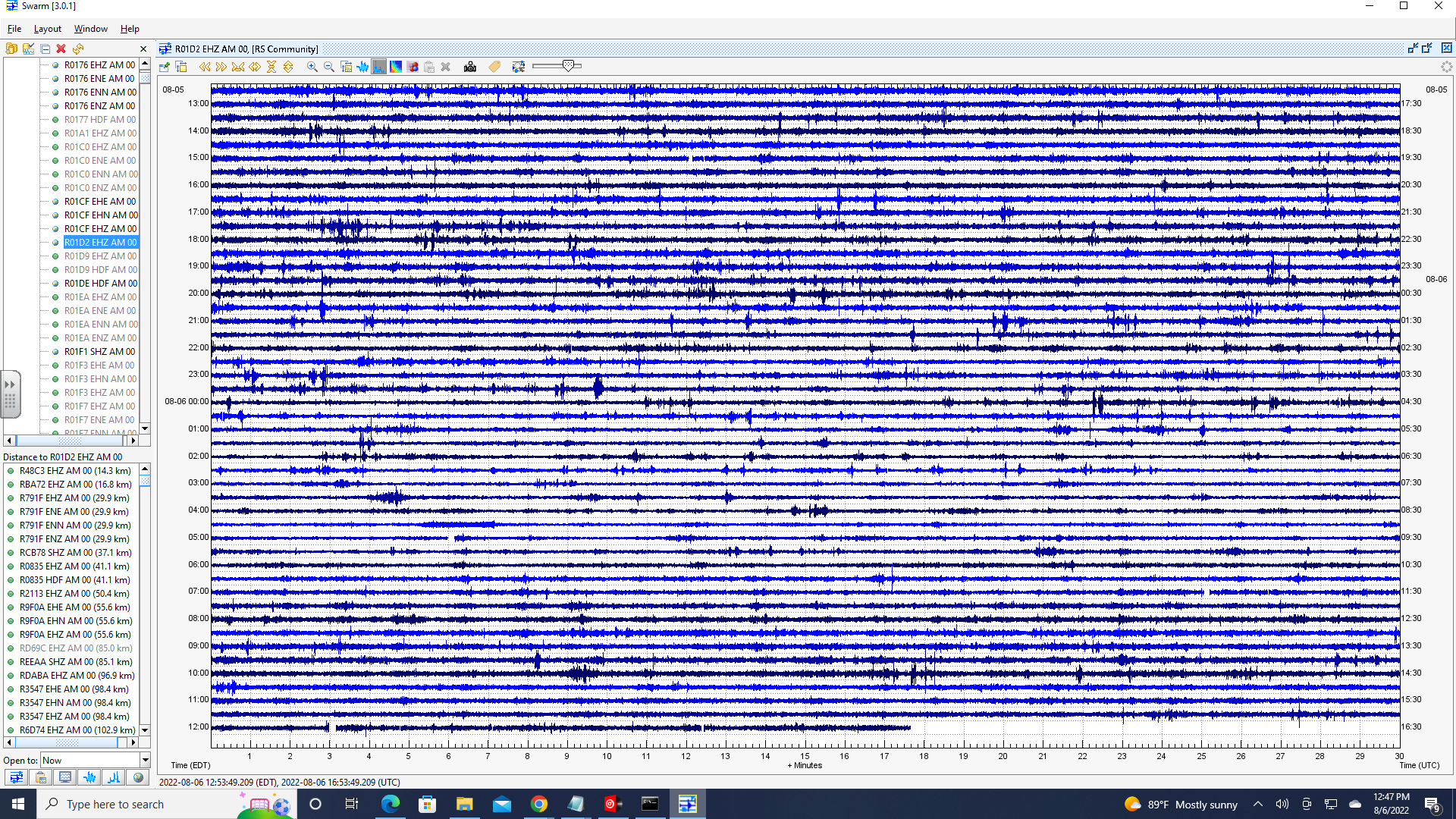Open Microsoft Edge from the taskbar
This screenshot has height=819, width=1456.
(391, 804)
